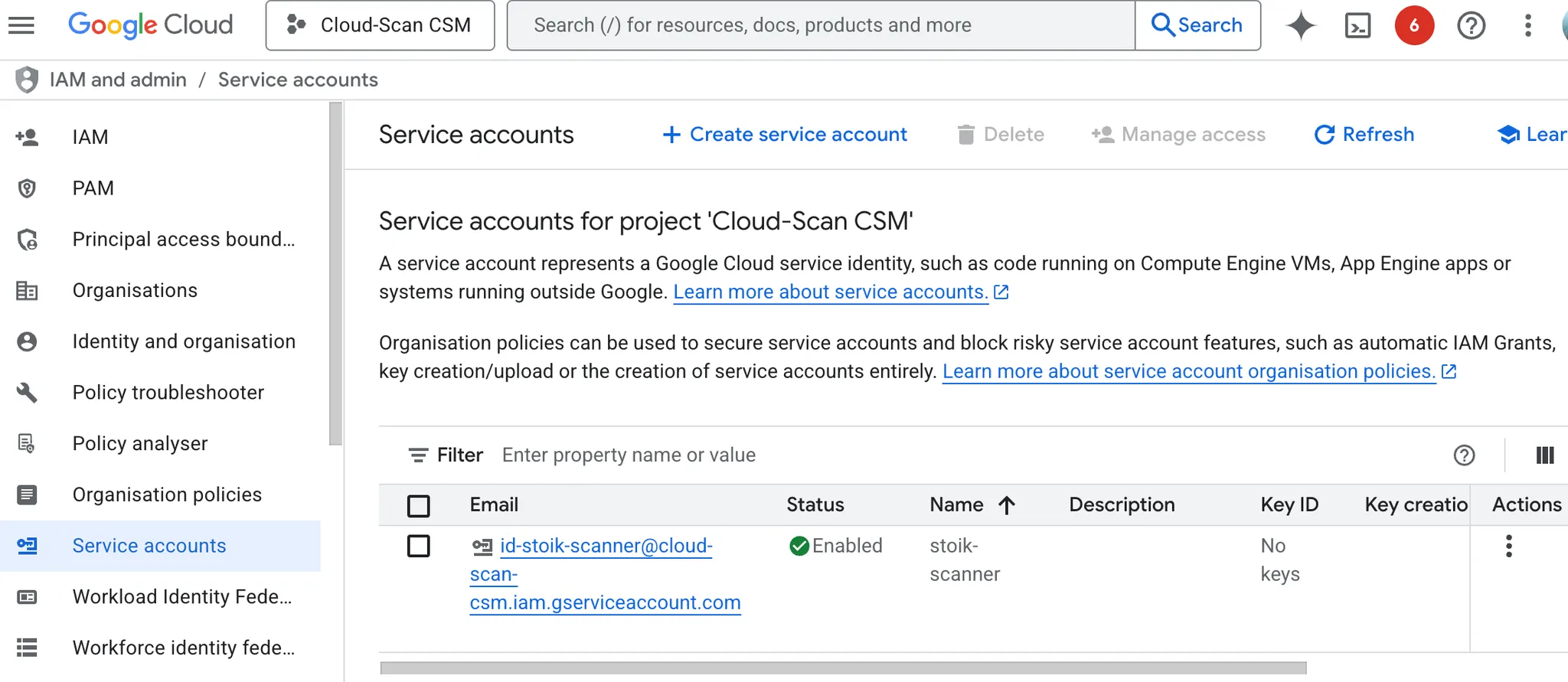Open the filter help question mark
The image size is (1568, 682).
click(1464, 455)
